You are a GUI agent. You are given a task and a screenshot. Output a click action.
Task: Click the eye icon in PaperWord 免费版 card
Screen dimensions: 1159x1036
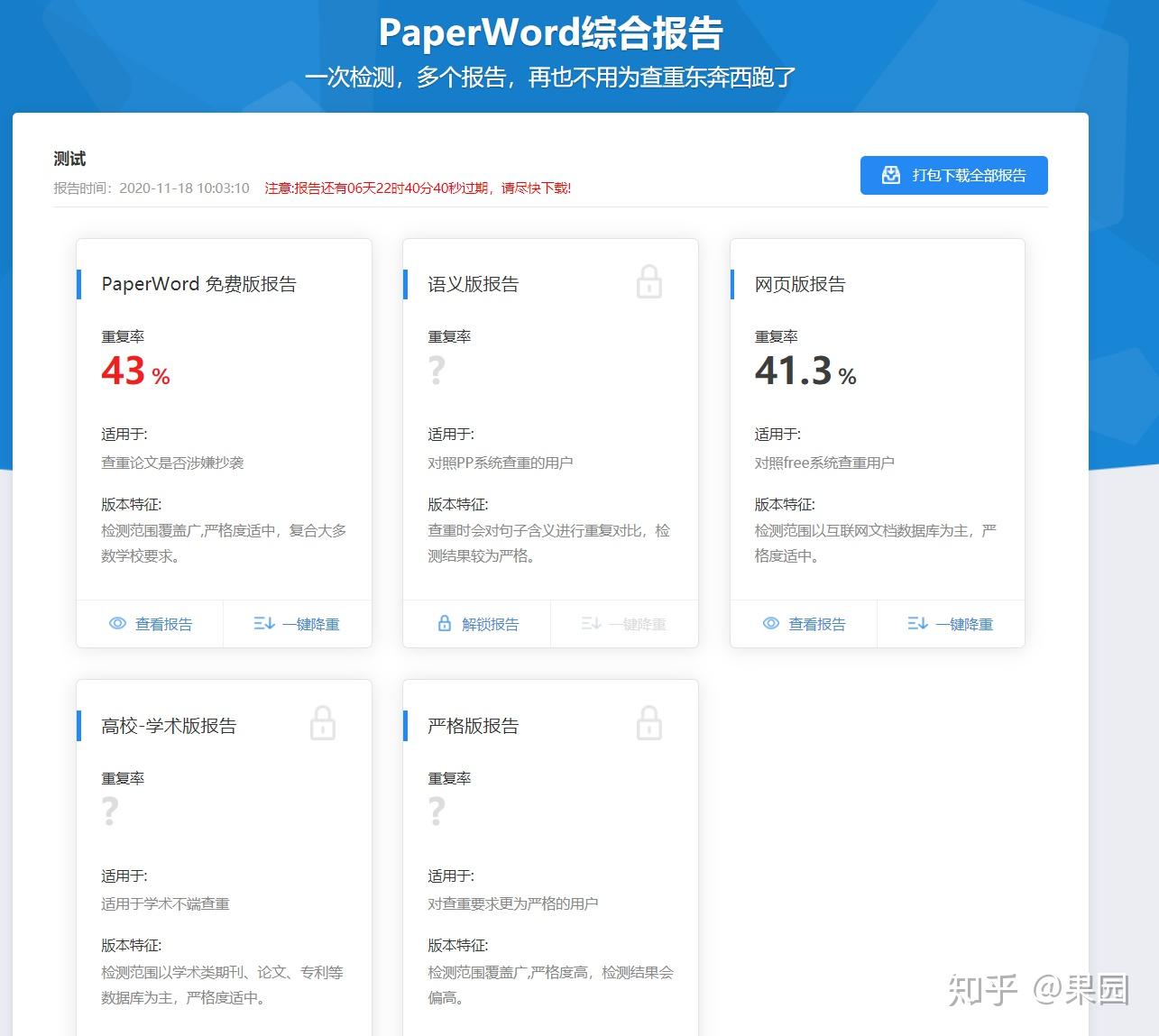pyautogui.click(x=117, y=624)
